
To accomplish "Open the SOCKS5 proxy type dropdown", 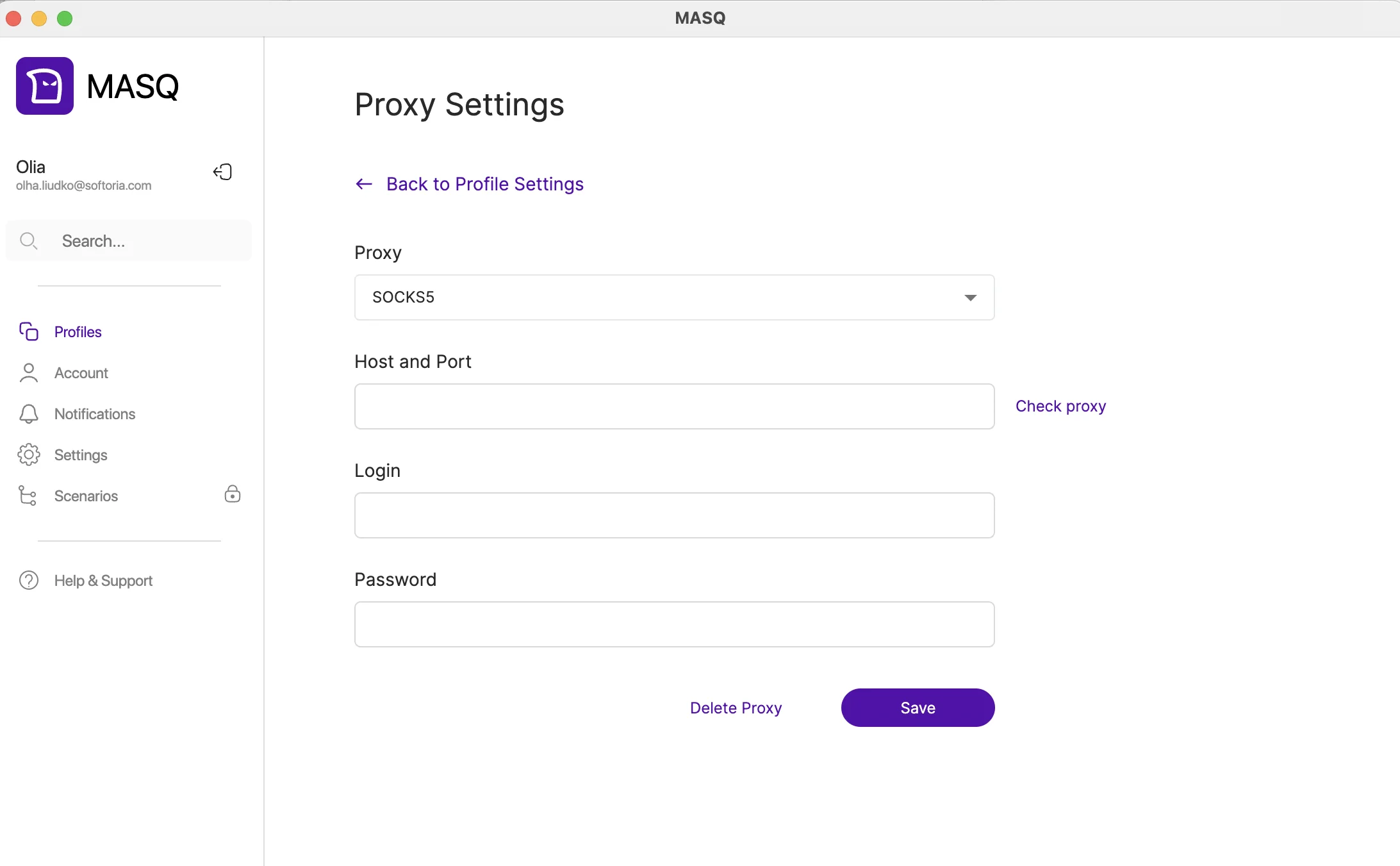I will [x=674, y=297].
